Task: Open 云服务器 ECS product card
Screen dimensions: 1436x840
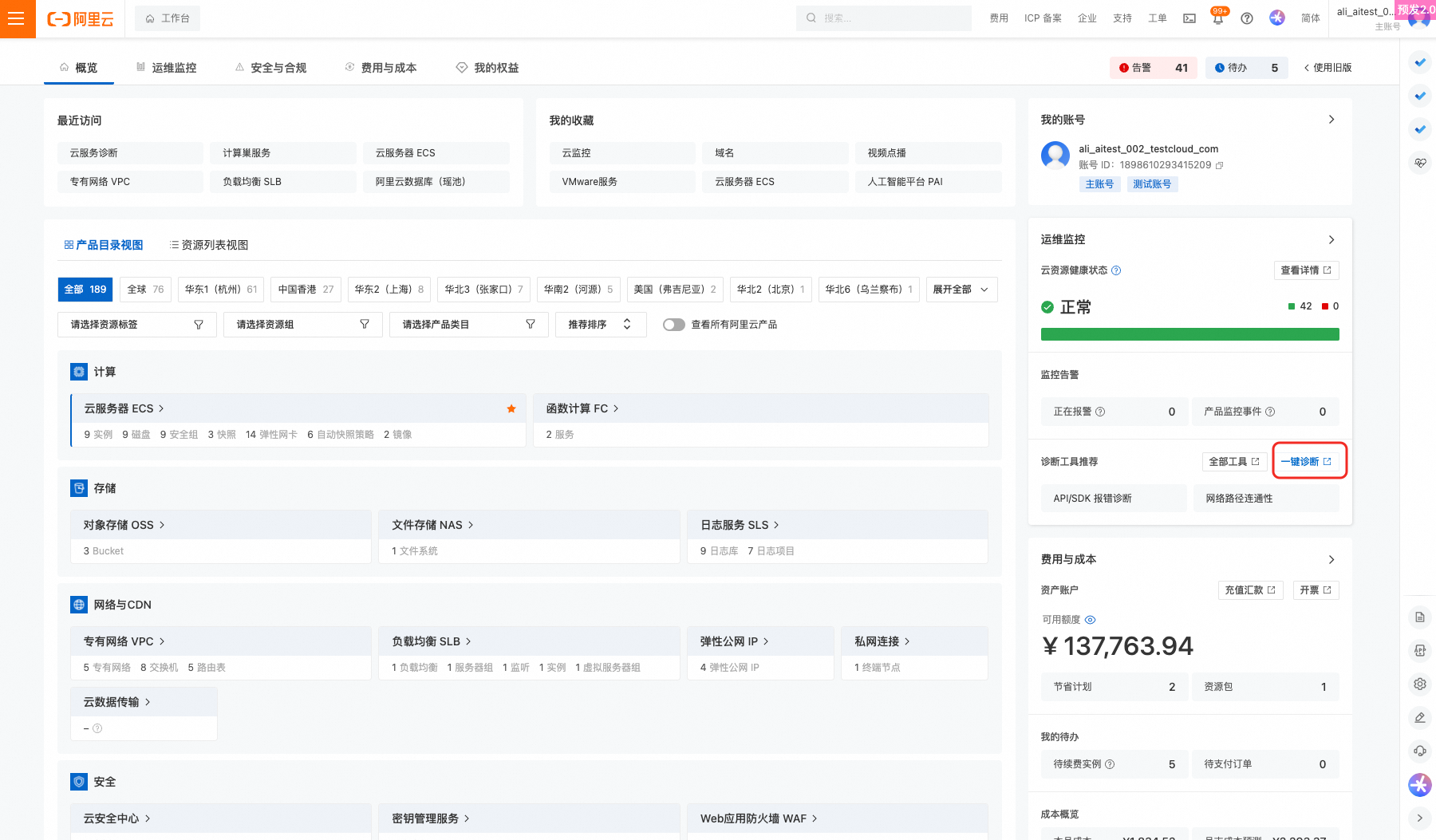Action: click(x=298, y=420)
